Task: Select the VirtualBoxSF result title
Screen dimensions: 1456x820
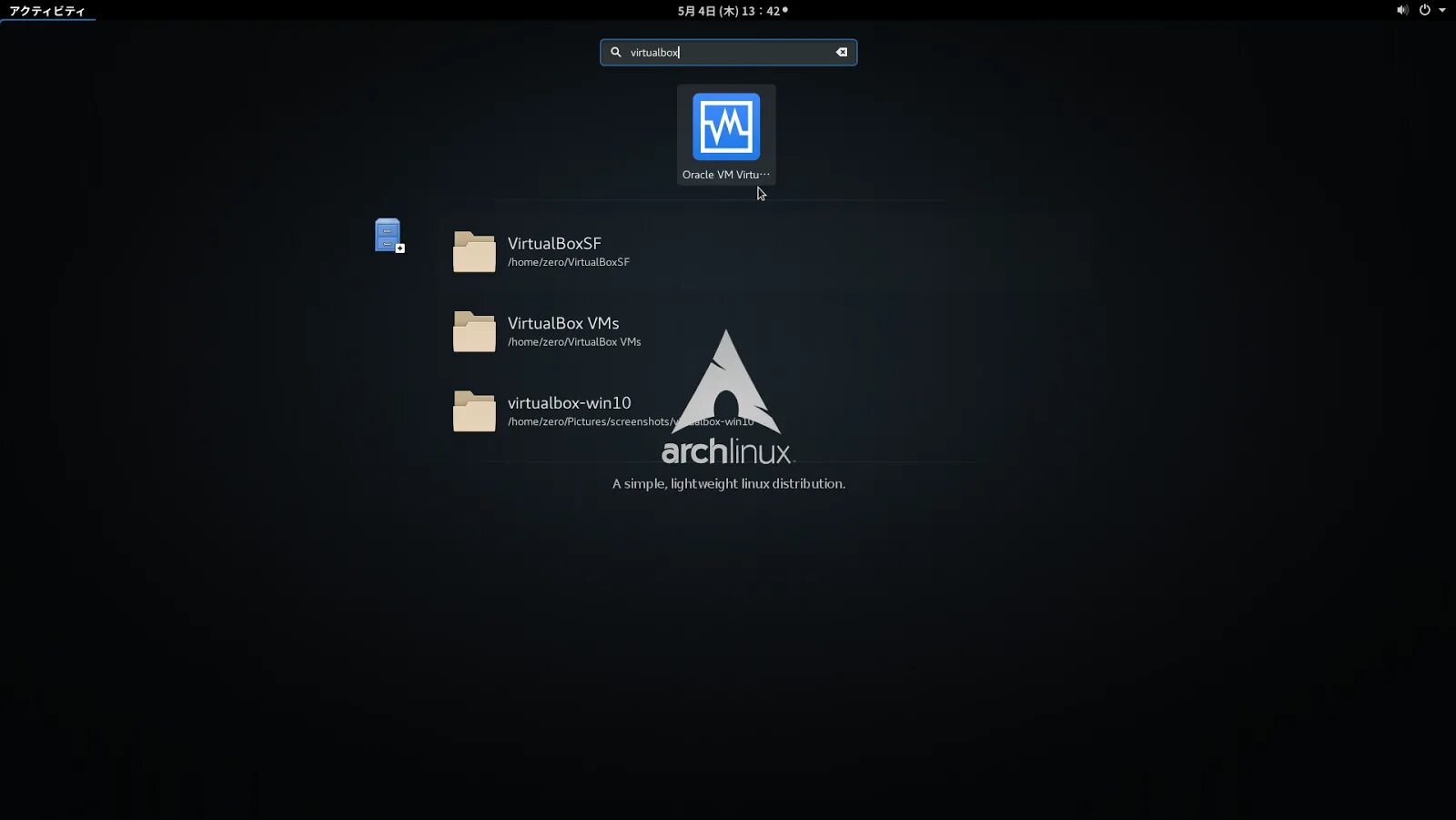Action: pos(554,243)
